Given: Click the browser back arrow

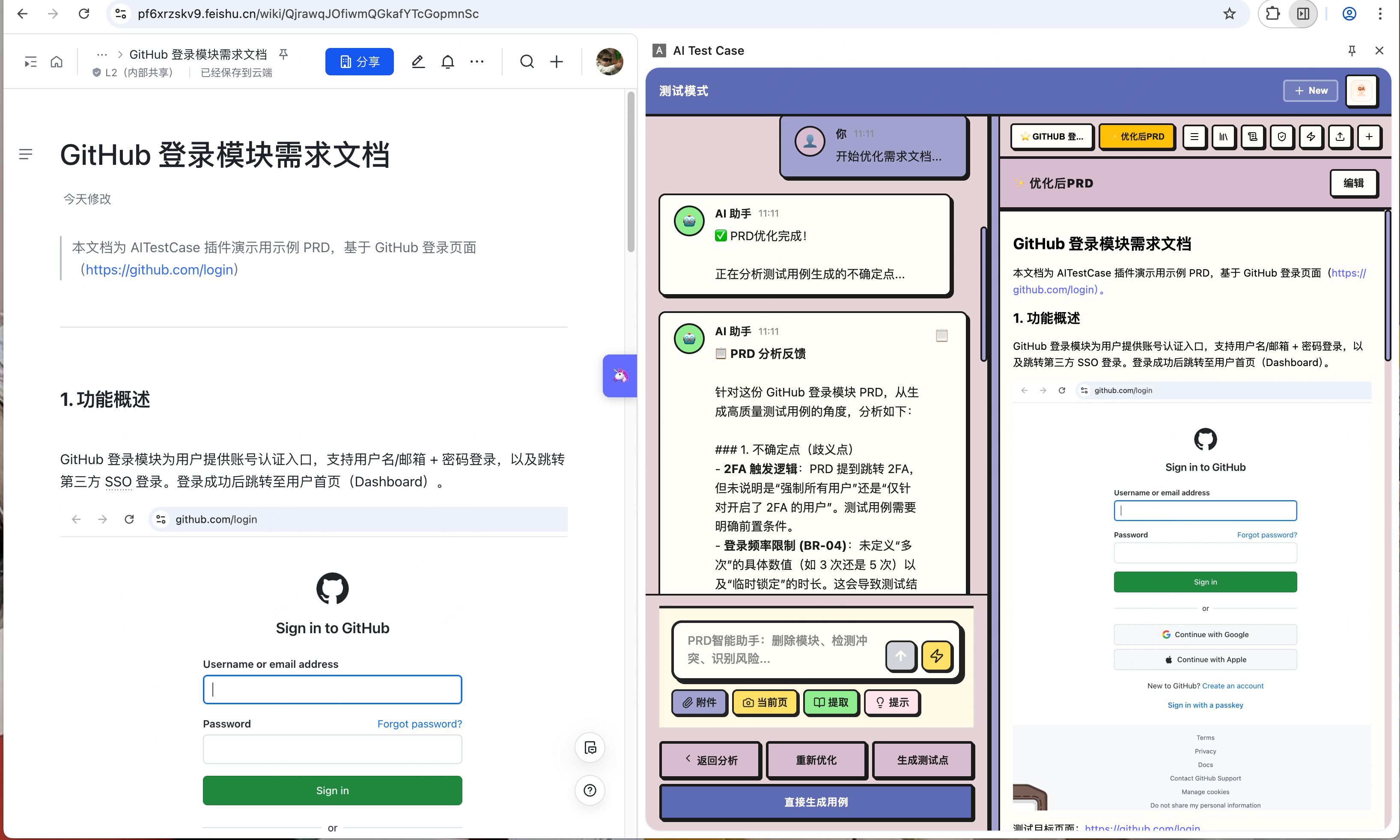Looking at the screenshot, I should 23,14.
